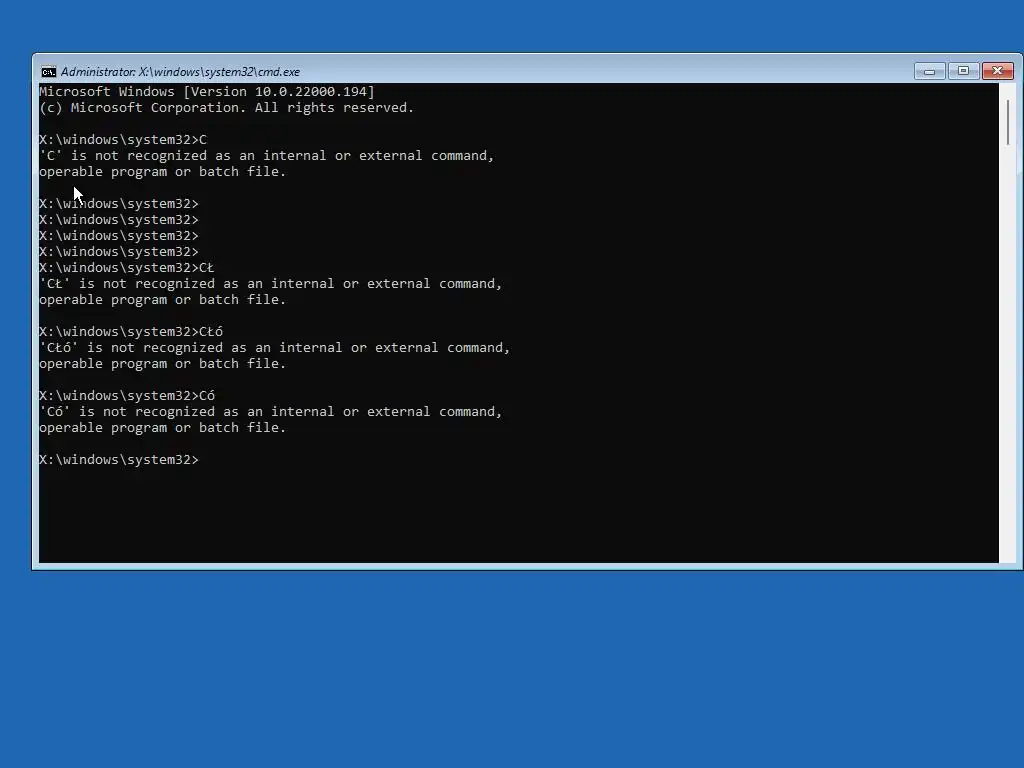The image size is (1024, 768).
Task: Click the error line starting with 'C' is not recognized
Action: [267, 155]
